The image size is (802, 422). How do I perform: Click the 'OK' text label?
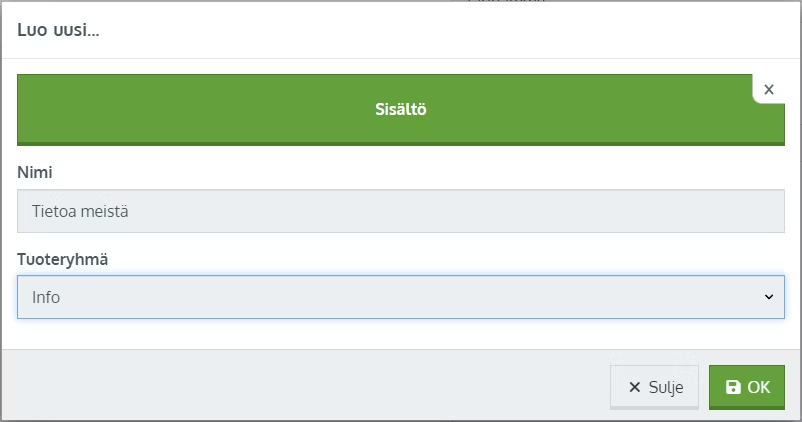pos(759,387)
